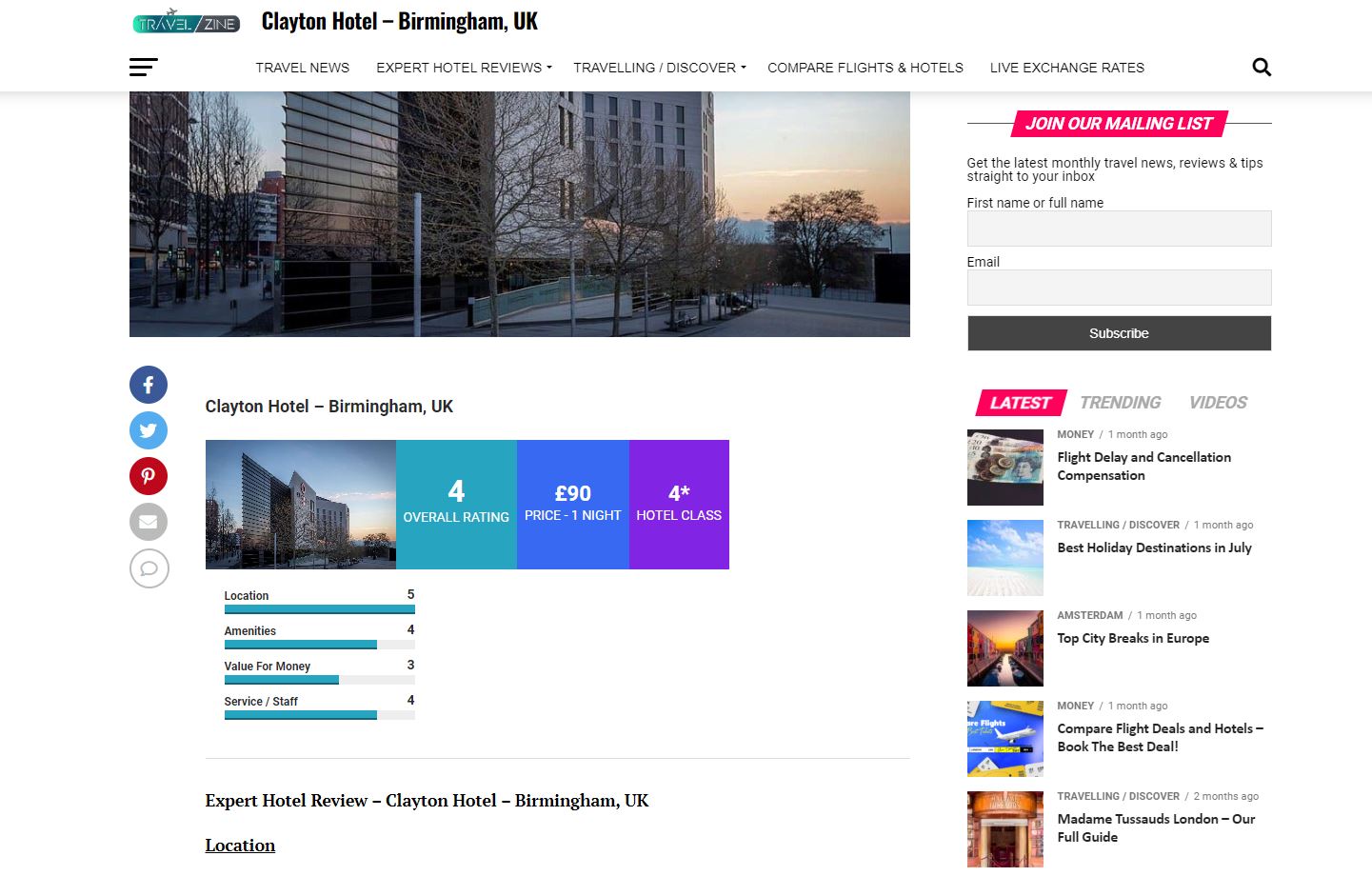Image resolution: width=1372 pixels, height=876 pixels.
Task: Open comments bubble icon
Action: click(149, 568)
